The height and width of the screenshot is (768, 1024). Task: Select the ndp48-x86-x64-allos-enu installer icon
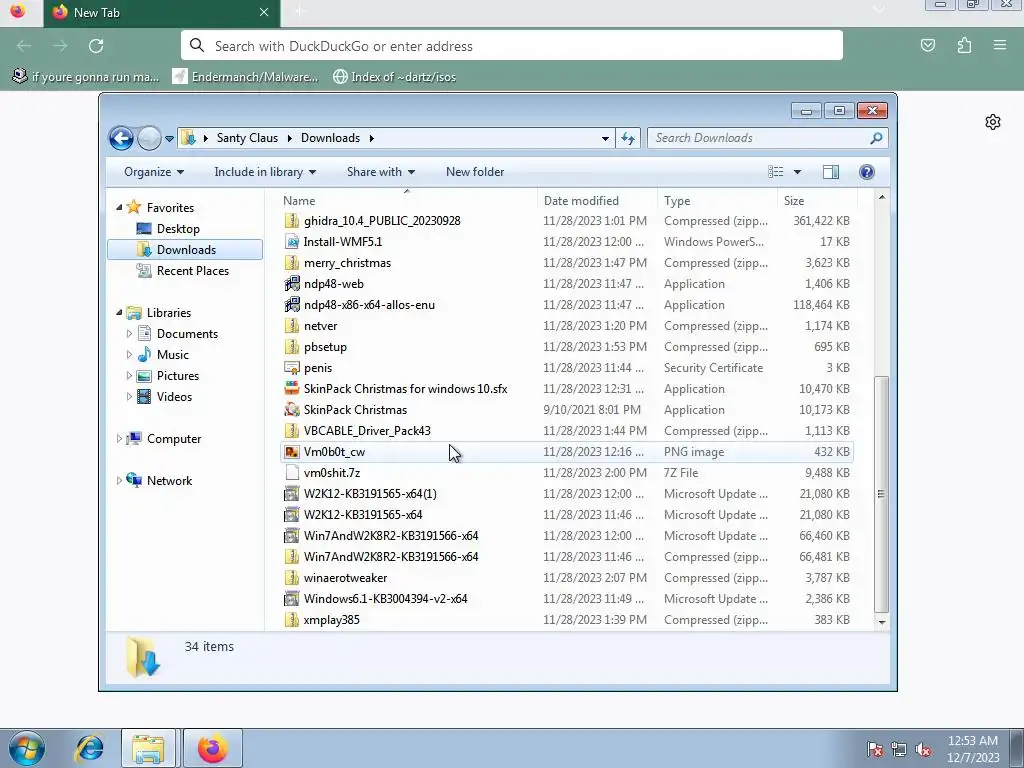[x=292, y=304]
